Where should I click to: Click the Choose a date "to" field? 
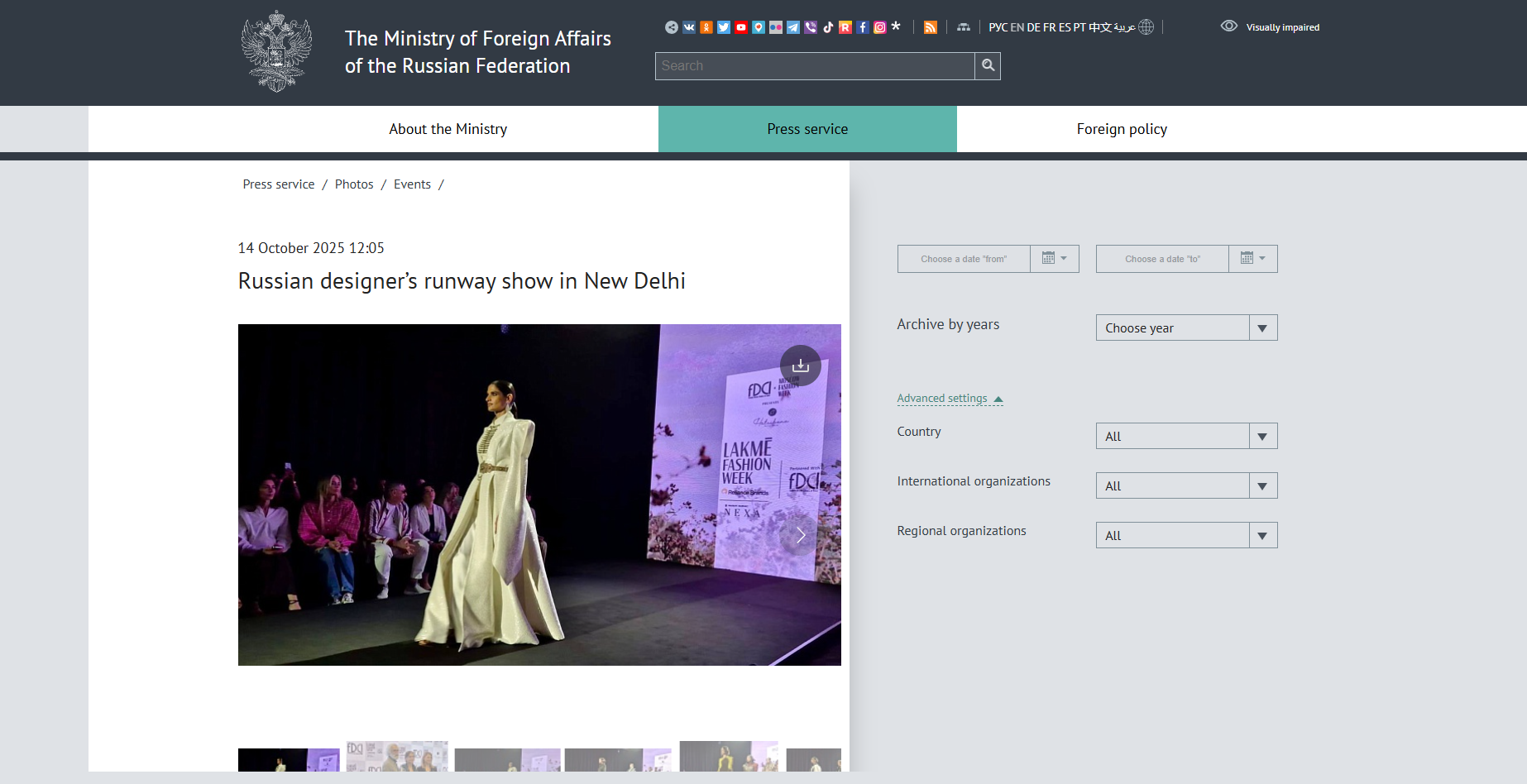pyautogui.click(x=1162, y=259)
